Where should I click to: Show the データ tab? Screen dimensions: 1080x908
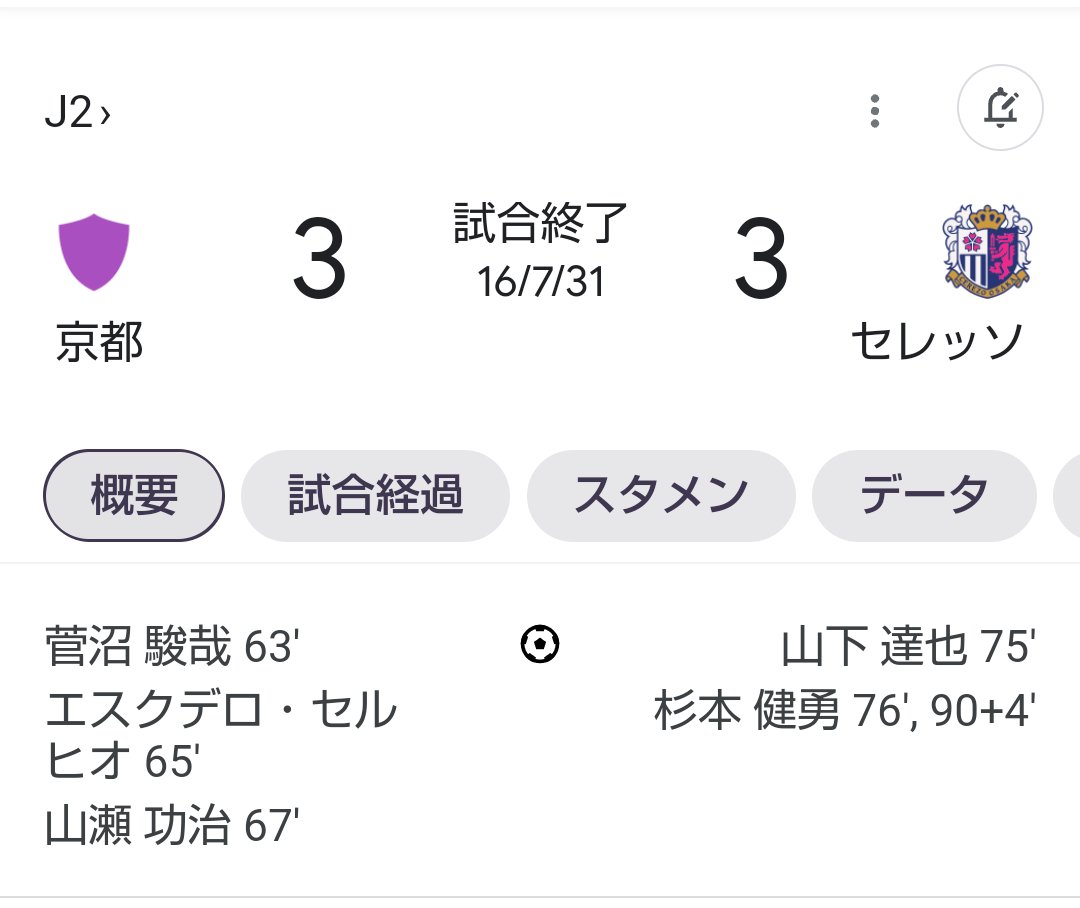[924, 495]
